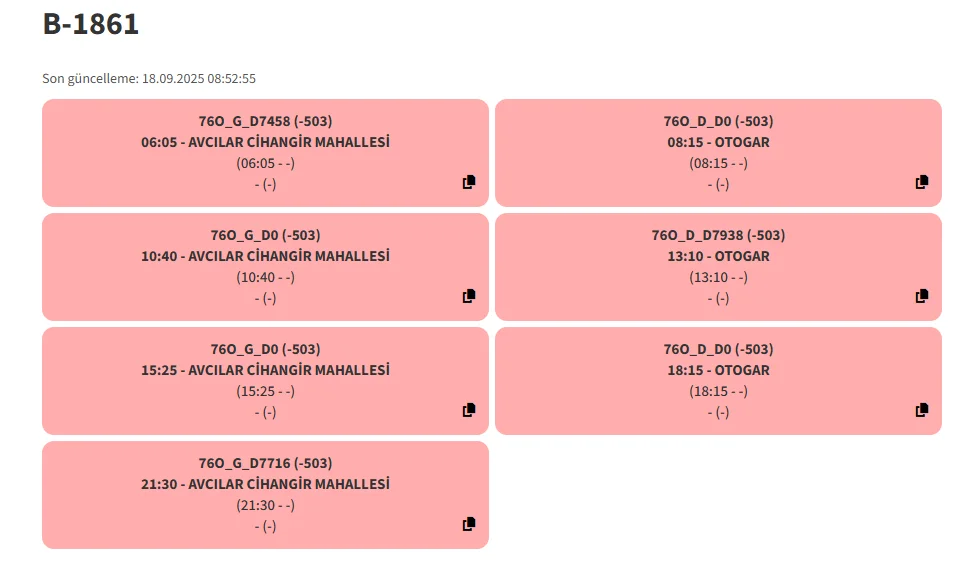Click the B-1861 page heading
This screenshot has height=565, width=970.
pos(91,25)
